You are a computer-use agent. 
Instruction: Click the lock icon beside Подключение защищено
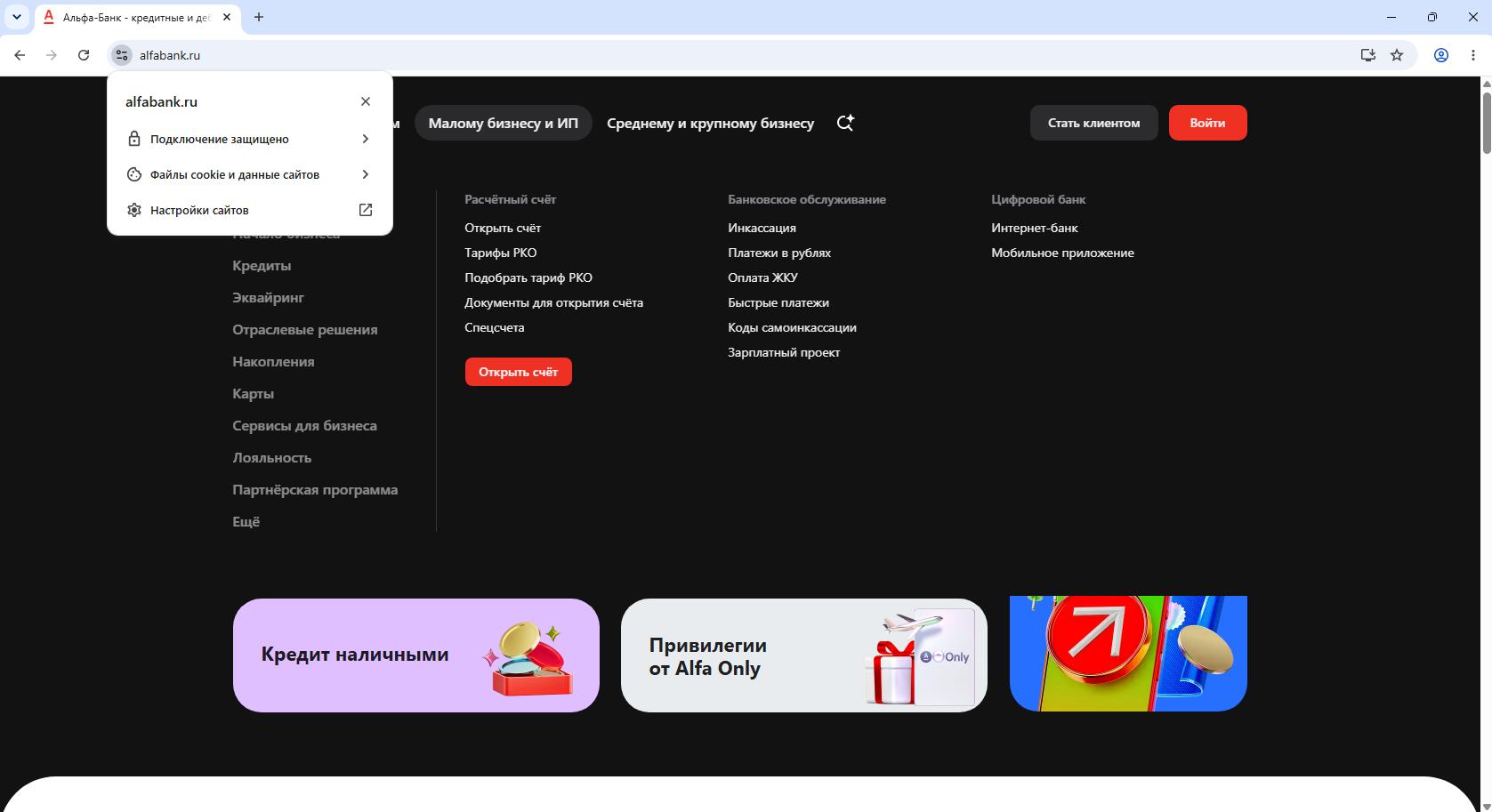(x=134, y=139)
